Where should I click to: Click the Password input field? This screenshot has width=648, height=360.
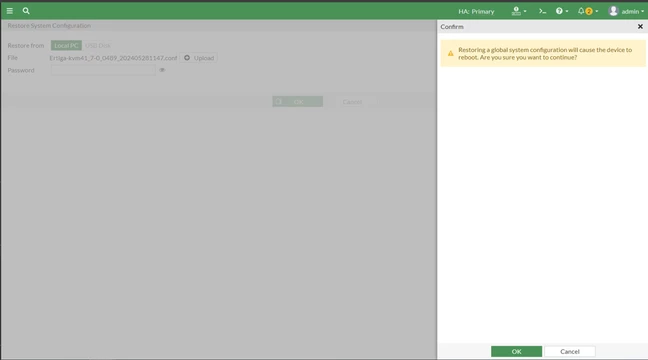103,70
